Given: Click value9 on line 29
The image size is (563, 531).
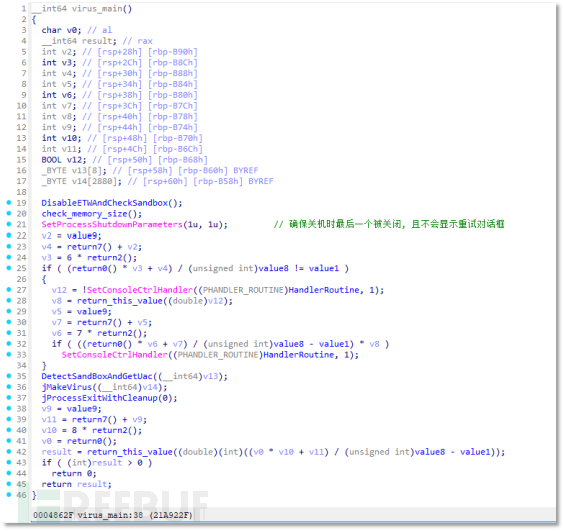Looking at the screenshot, I should [92, 311].
